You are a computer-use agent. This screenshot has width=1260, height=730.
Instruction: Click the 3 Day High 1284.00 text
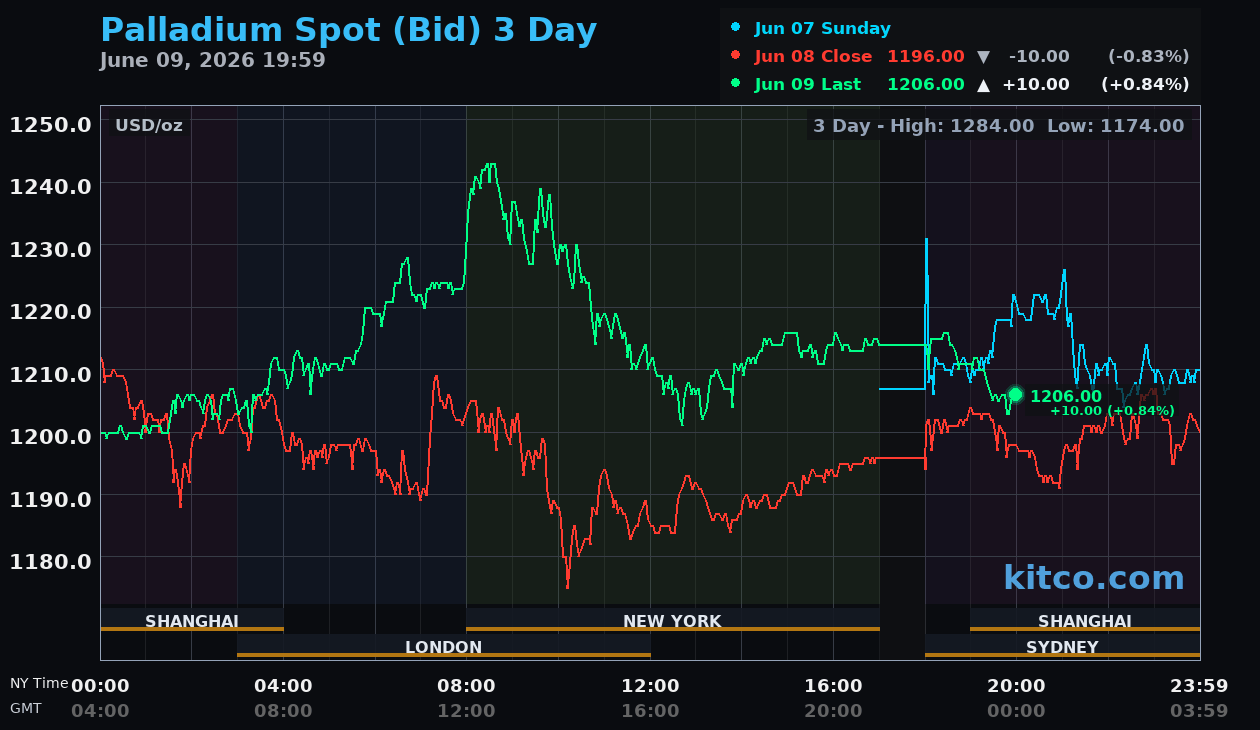tap(924, 125)
